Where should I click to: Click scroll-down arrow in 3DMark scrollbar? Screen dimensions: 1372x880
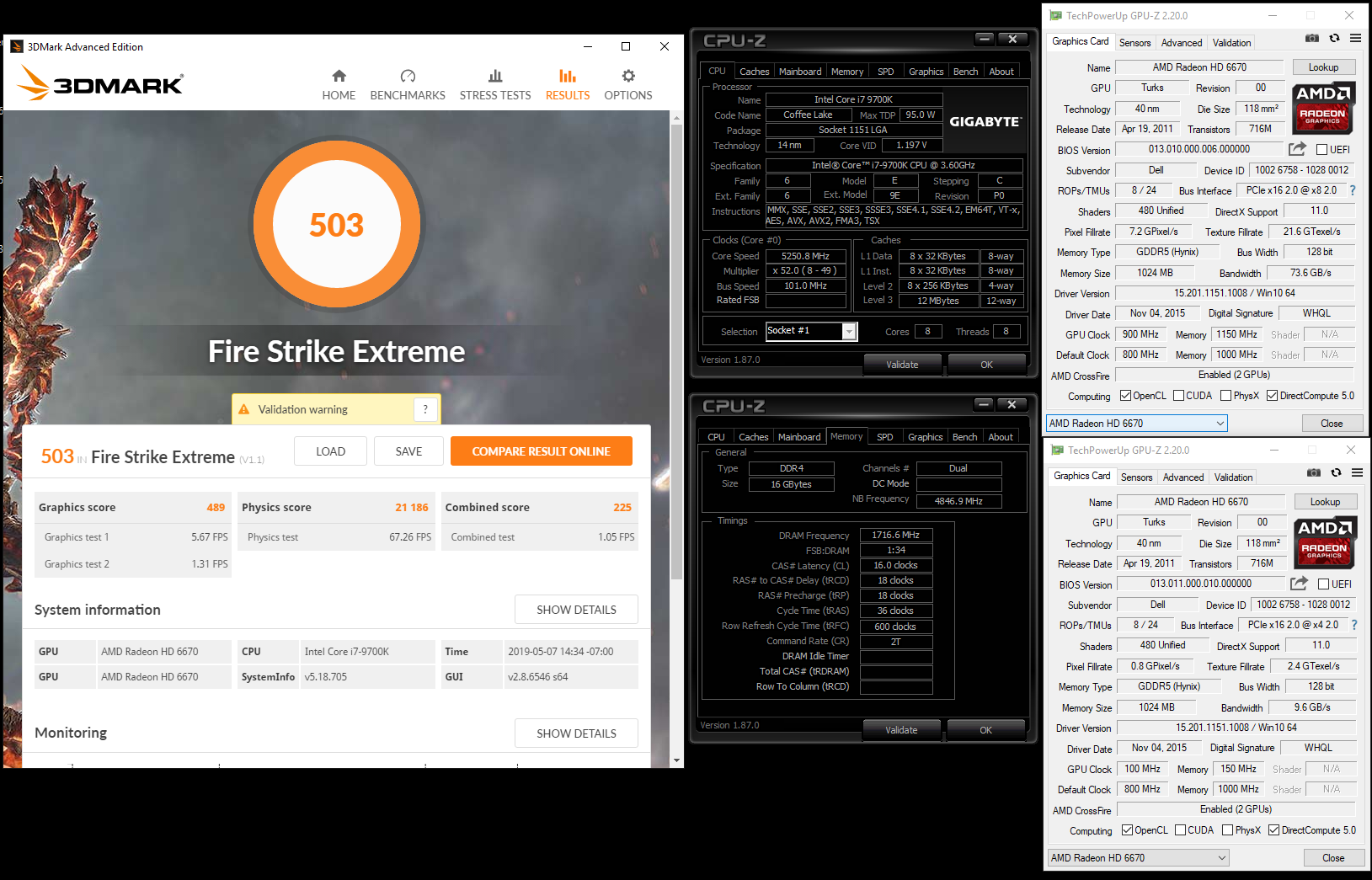pos(676,760)
